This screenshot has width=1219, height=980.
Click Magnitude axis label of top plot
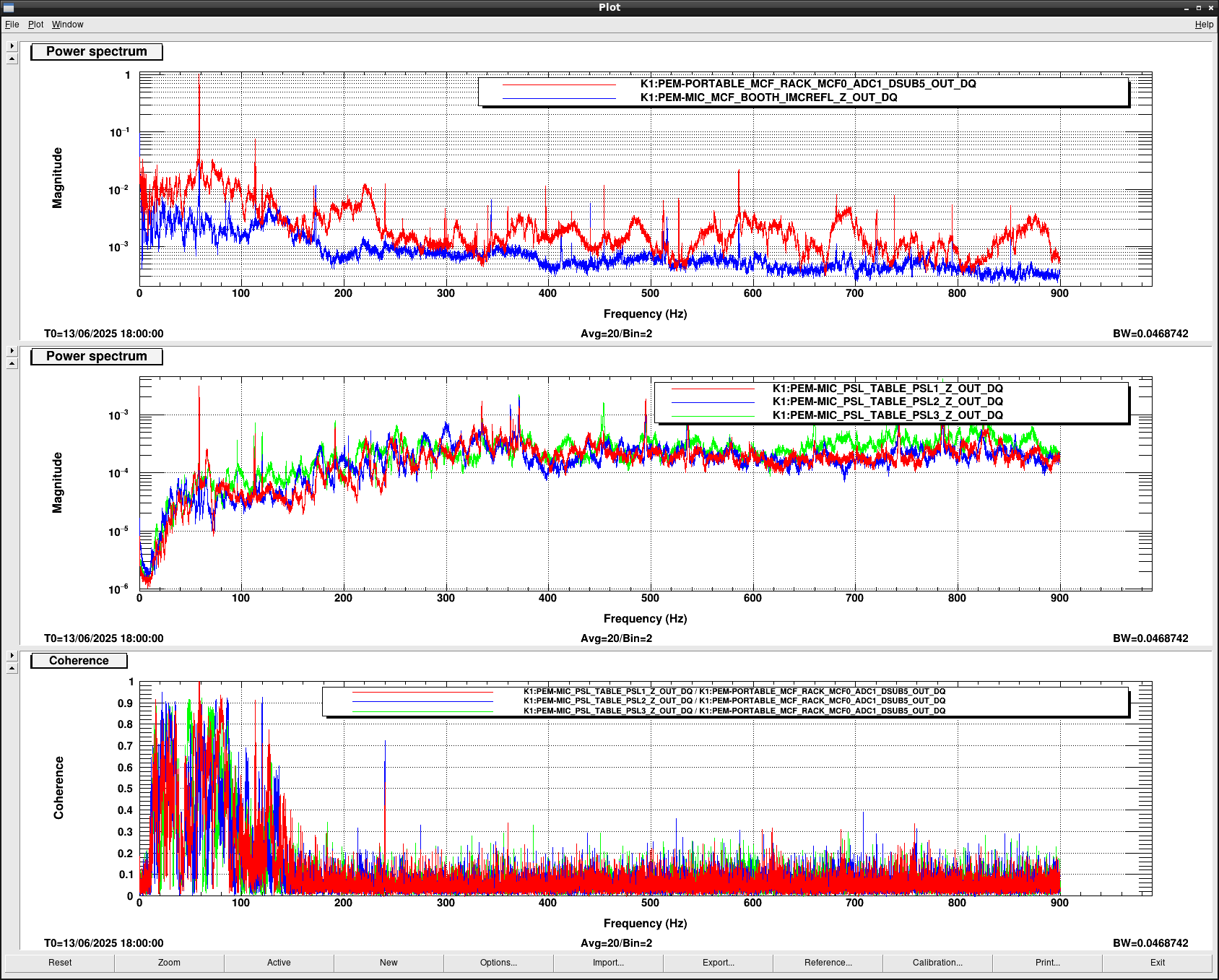tap(58, 178)
